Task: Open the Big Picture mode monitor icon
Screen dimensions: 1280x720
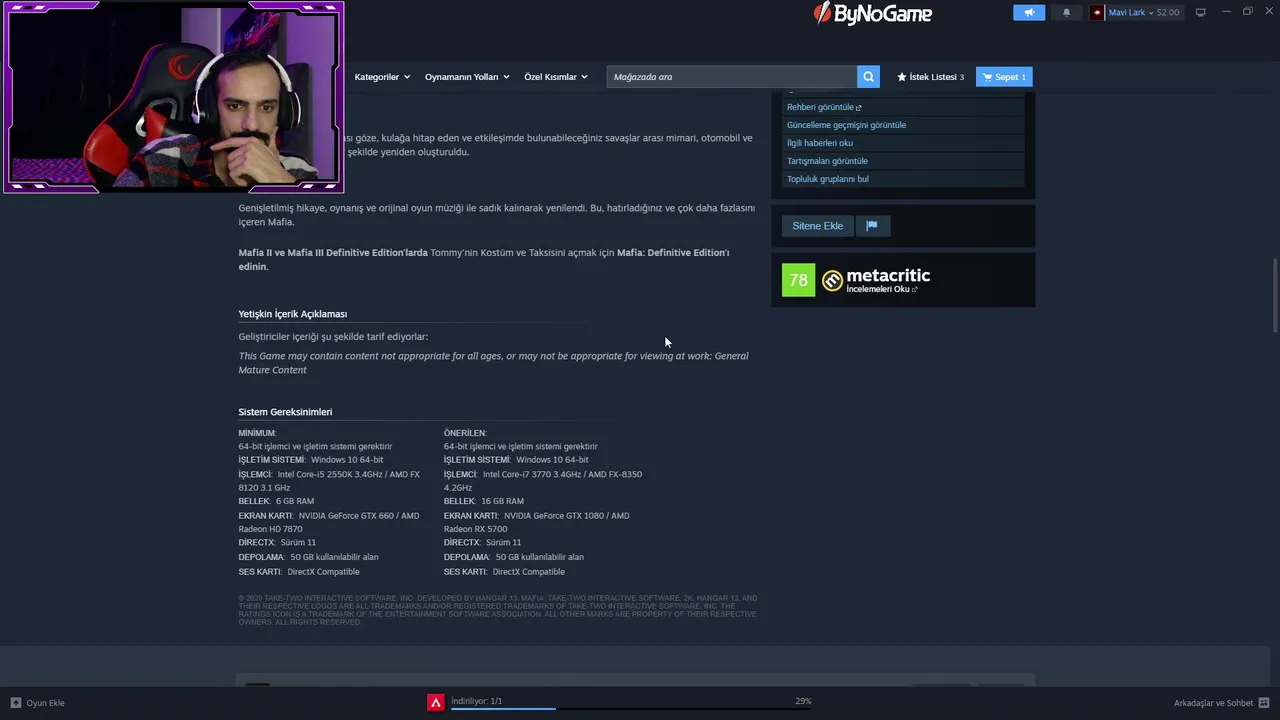Action: (1201, 12)
